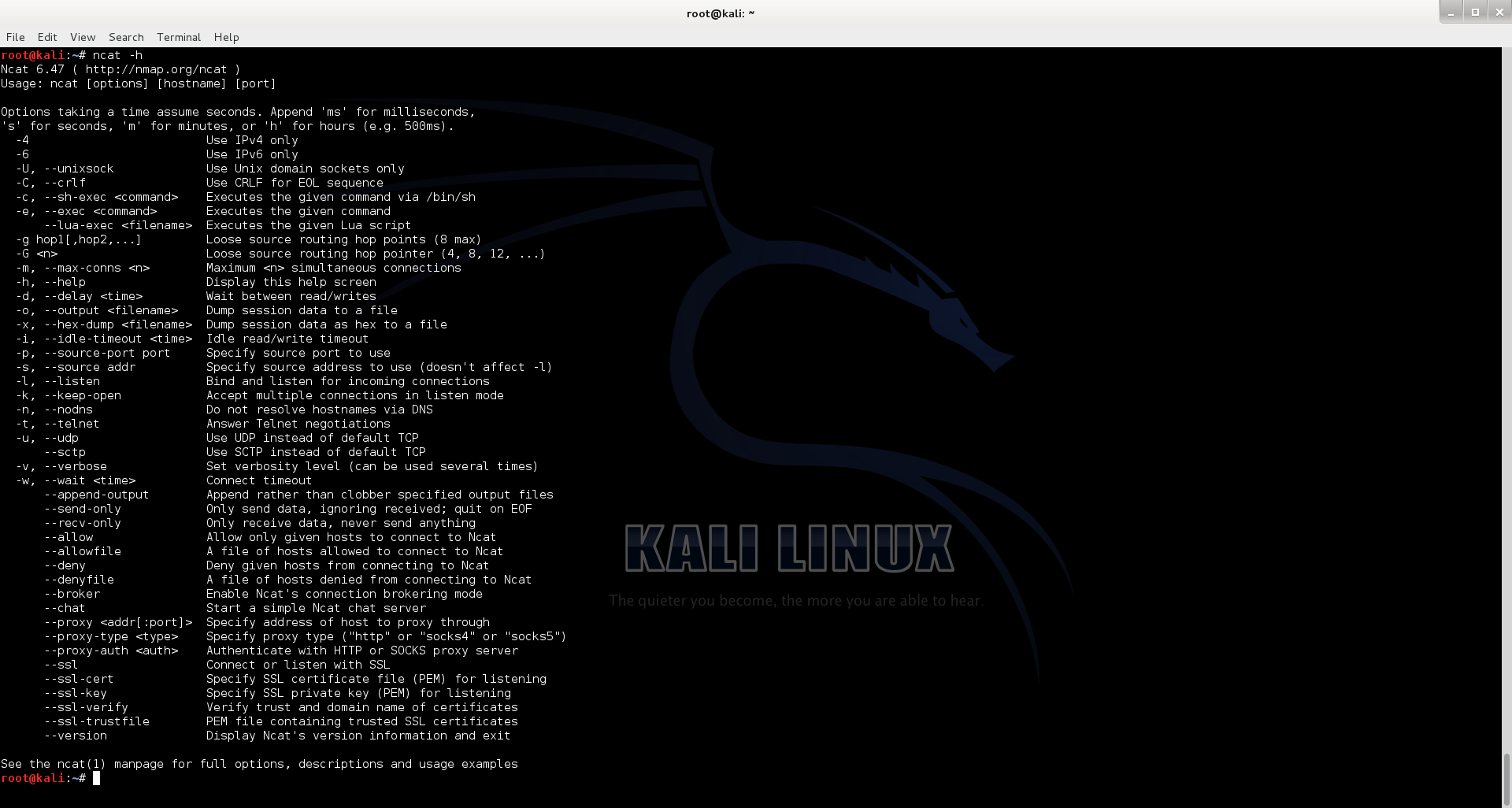Screen dimensions: 1512x808
Task: Click the '--proxy-auth <auth>' option
Action: click(x=111, y=650)
